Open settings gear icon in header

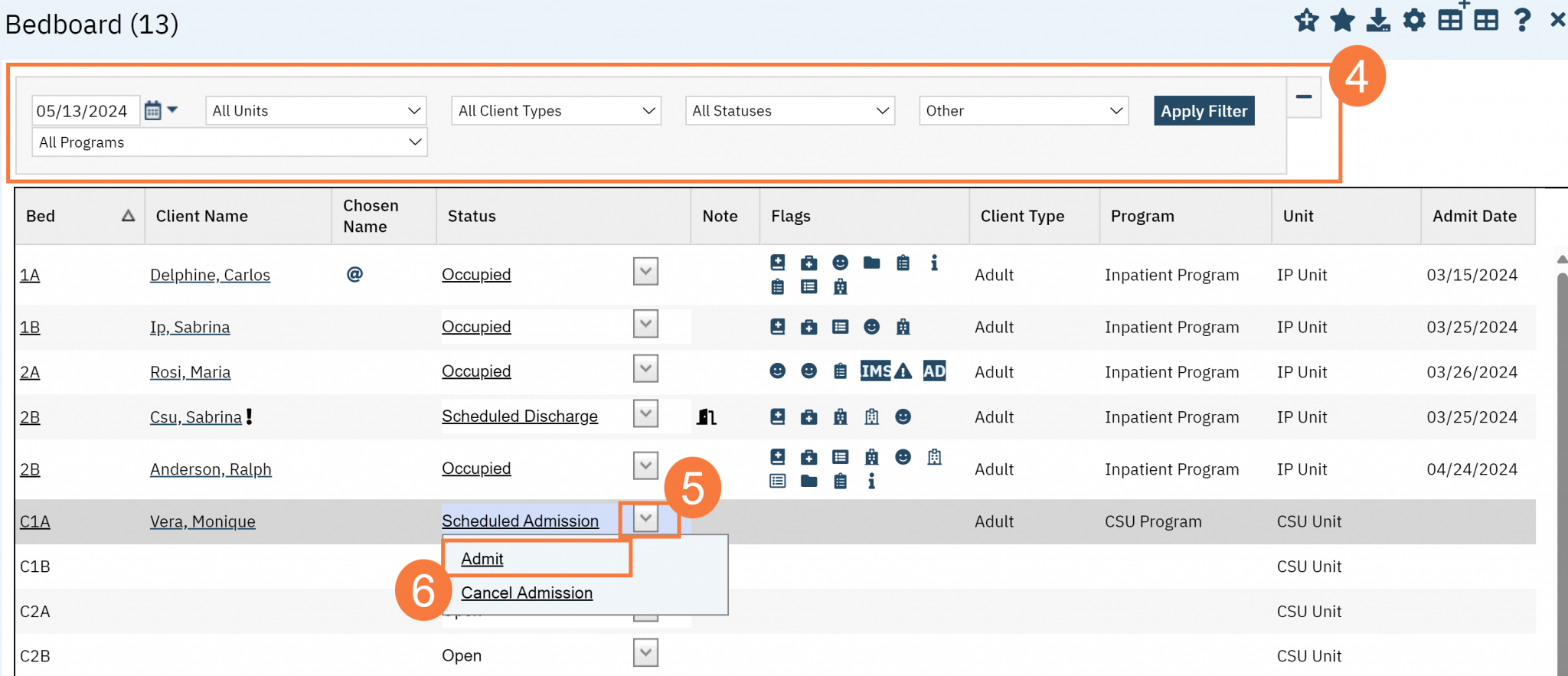click(x=1413, y=20)
